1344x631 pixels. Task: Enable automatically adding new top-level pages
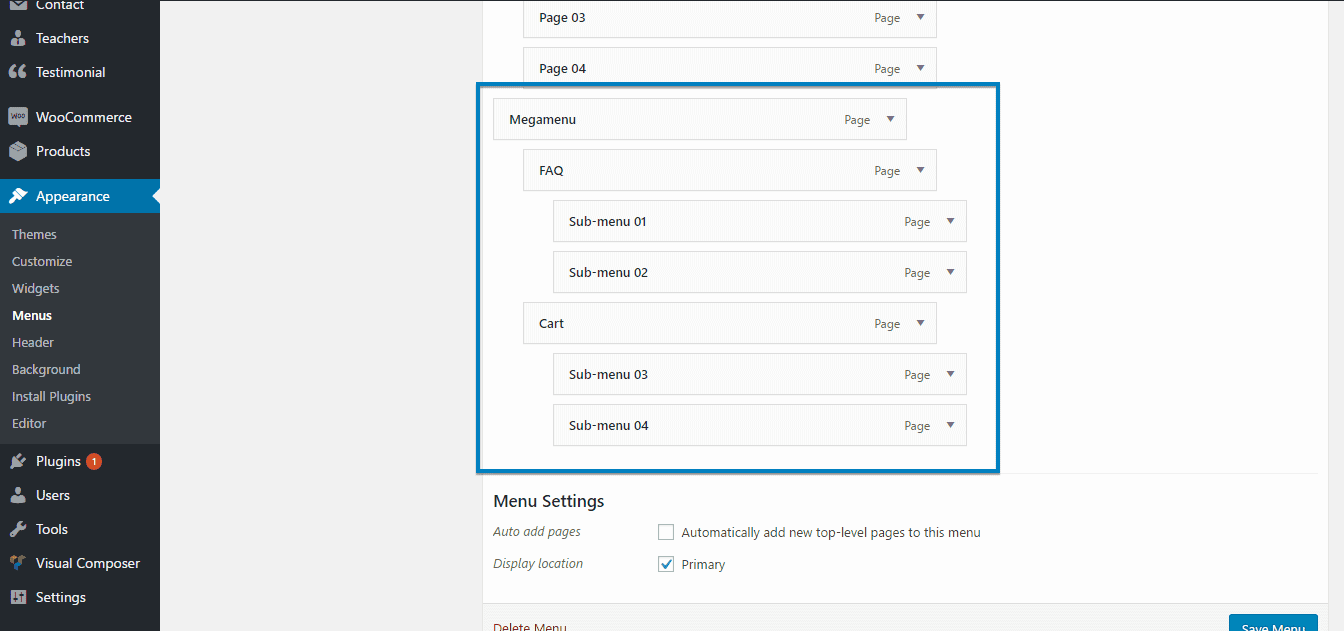(666, 532)
